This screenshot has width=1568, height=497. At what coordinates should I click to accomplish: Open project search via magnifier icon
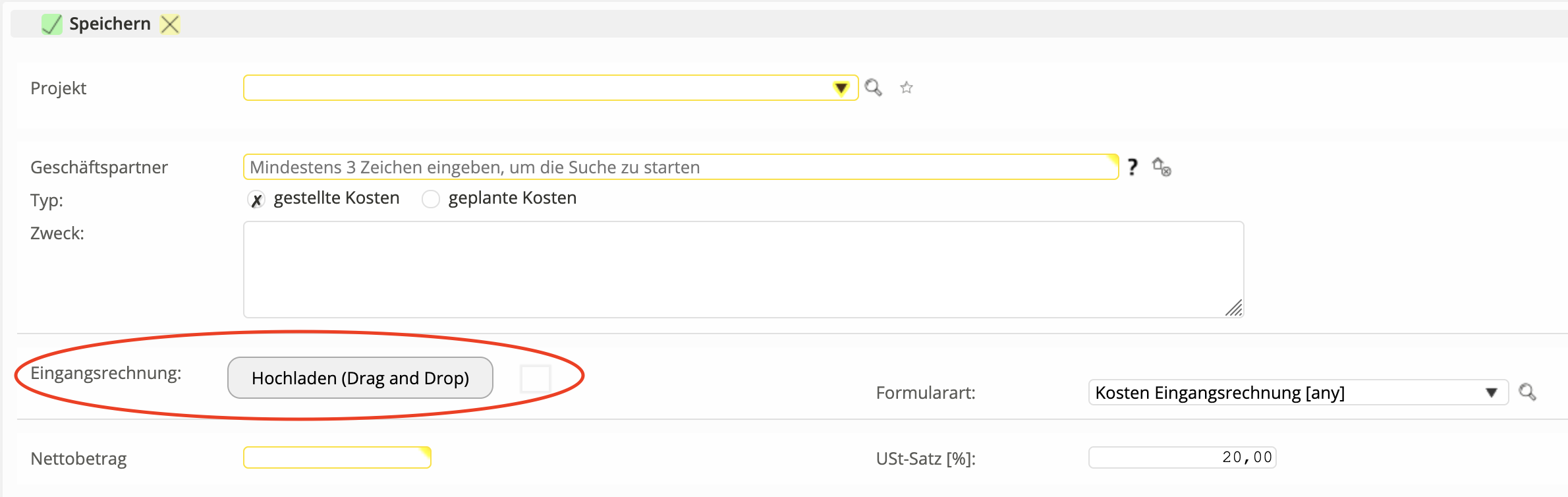pyautogui.click(x=873, y=88)
